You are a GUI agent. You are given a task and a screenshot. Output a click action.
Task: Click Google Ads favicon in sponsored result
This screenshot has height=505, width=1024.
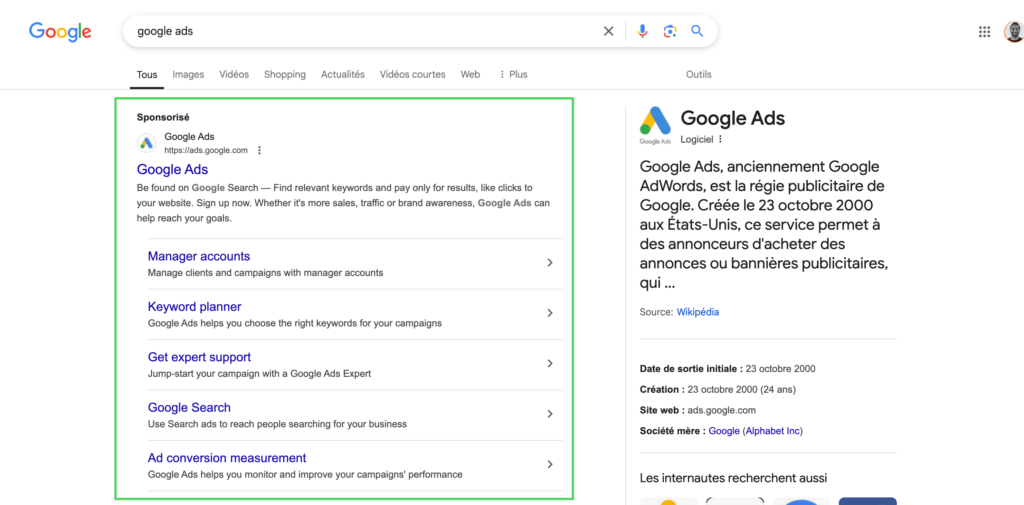click(146, 142)
